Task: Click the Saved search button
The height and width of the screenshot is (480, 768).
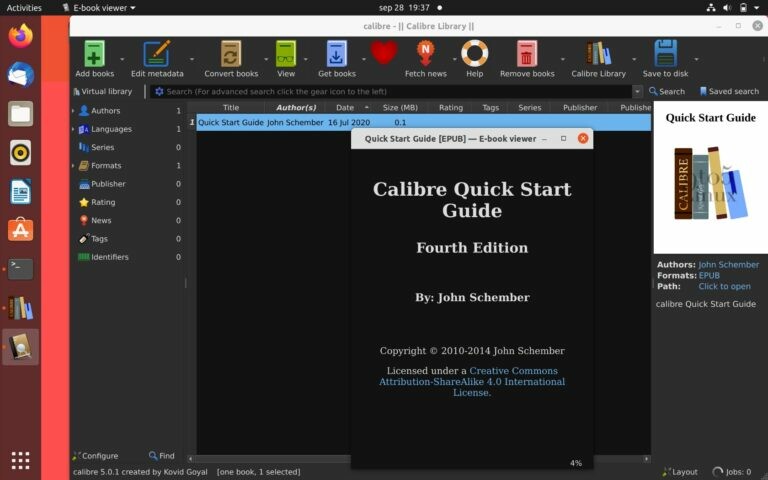Action: point(729,91)
